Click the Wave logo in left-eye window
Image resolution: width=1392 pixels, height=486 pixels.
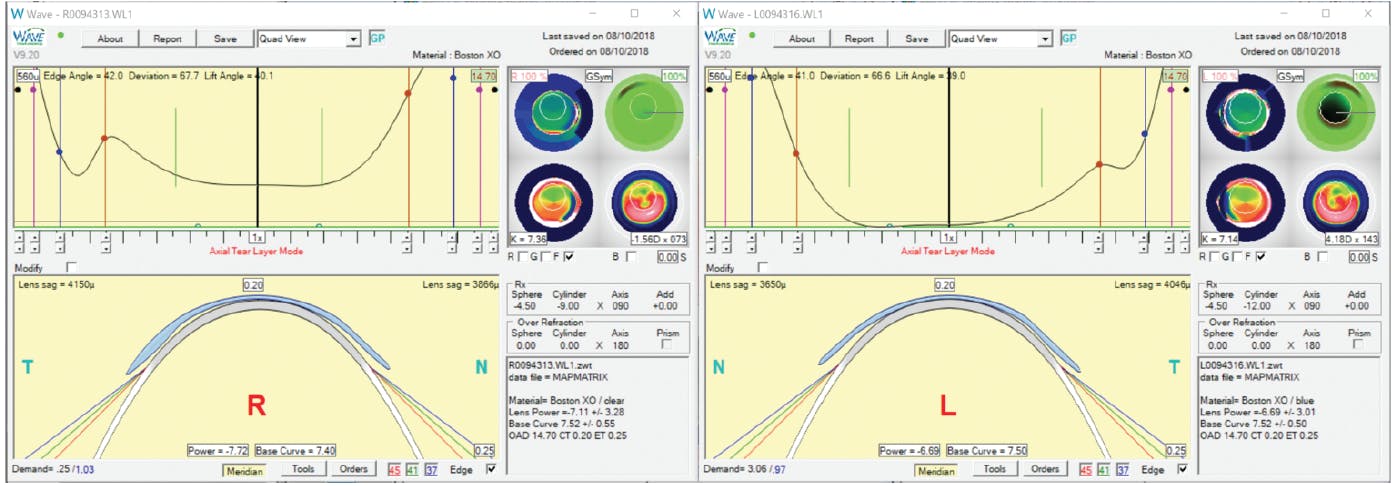coord(719,37)
